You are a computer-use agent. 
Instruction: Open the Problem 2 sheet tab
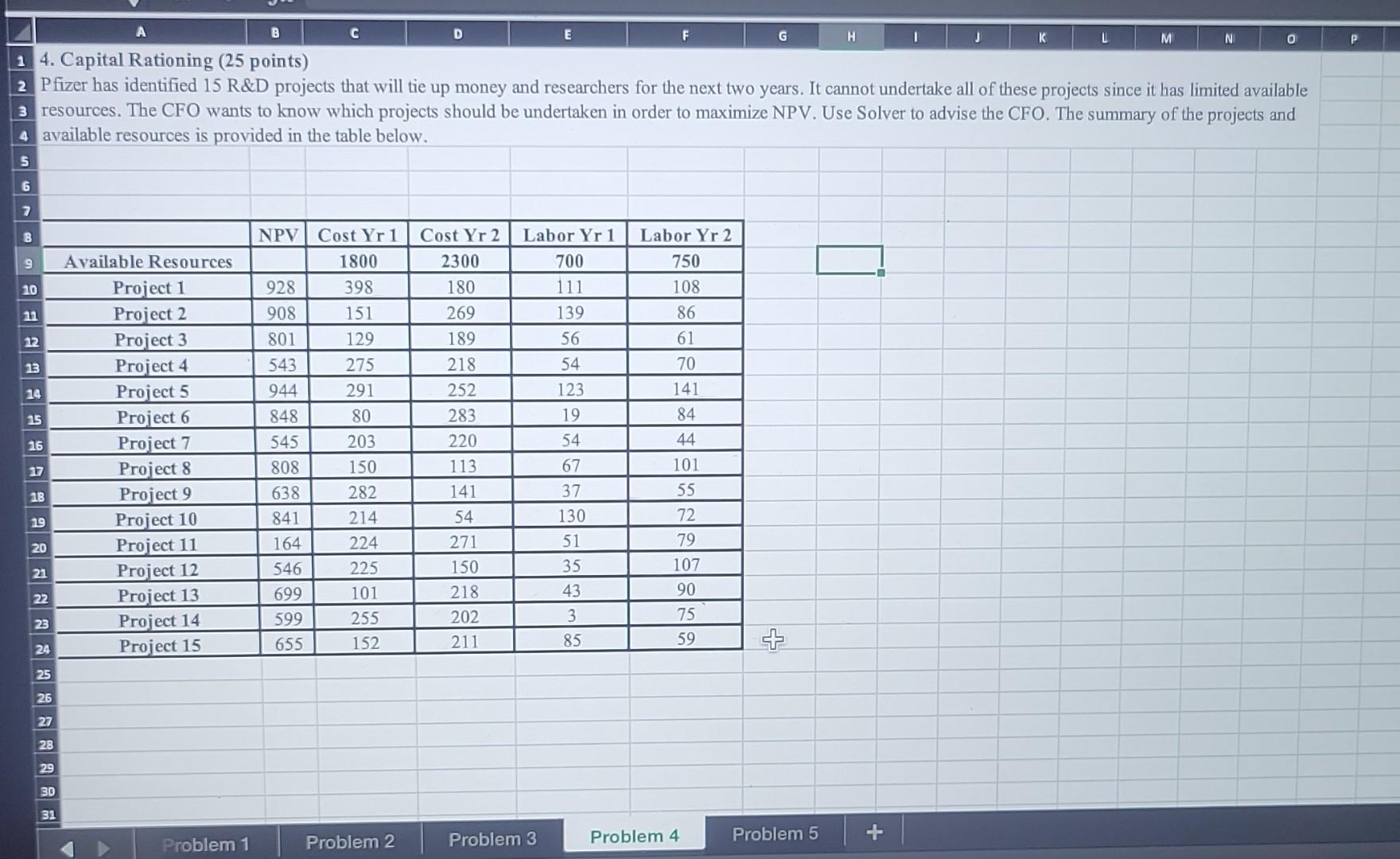(350, 842)
